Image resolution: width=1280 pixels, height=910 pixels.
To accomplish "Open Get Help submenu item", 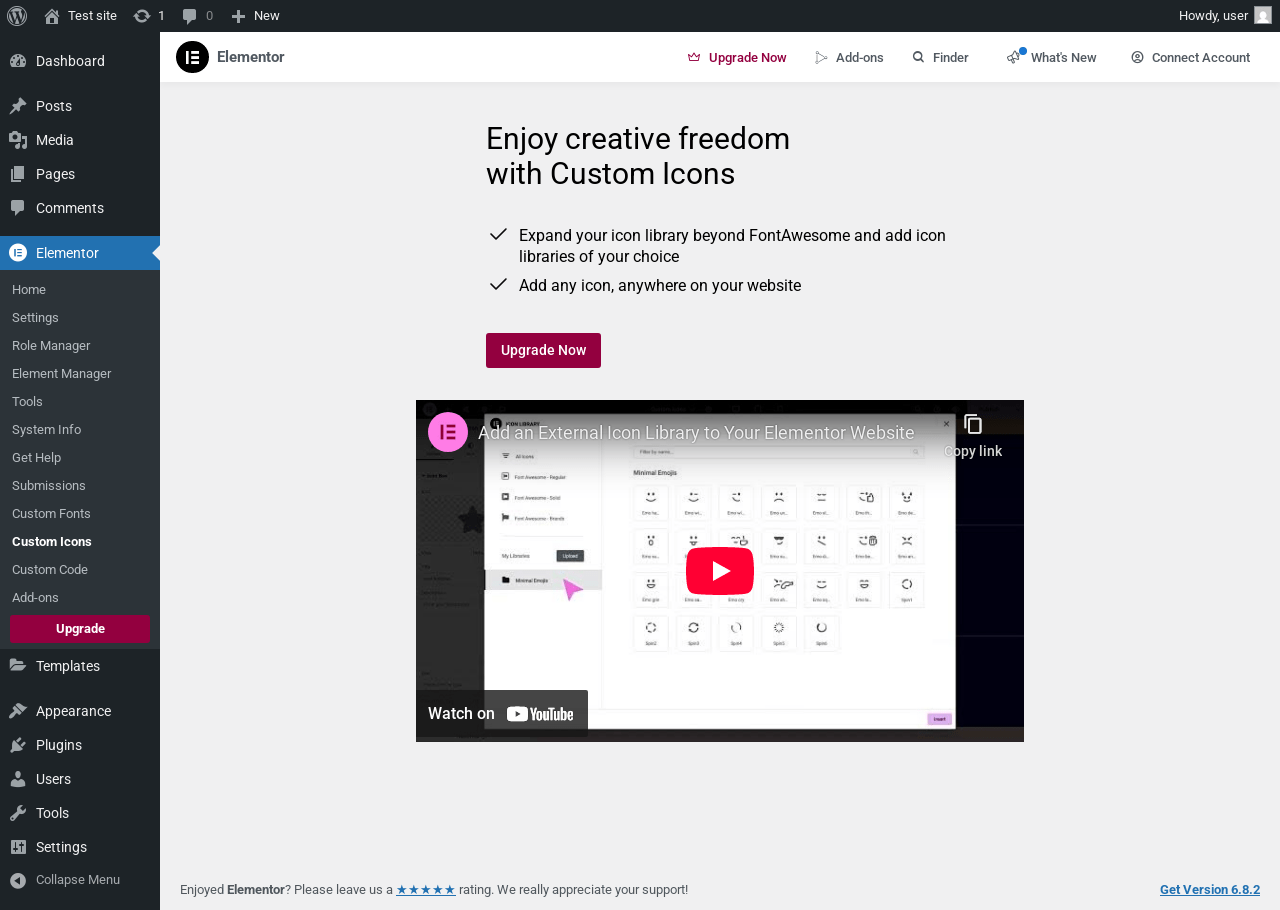I will [x=36, y=458].
